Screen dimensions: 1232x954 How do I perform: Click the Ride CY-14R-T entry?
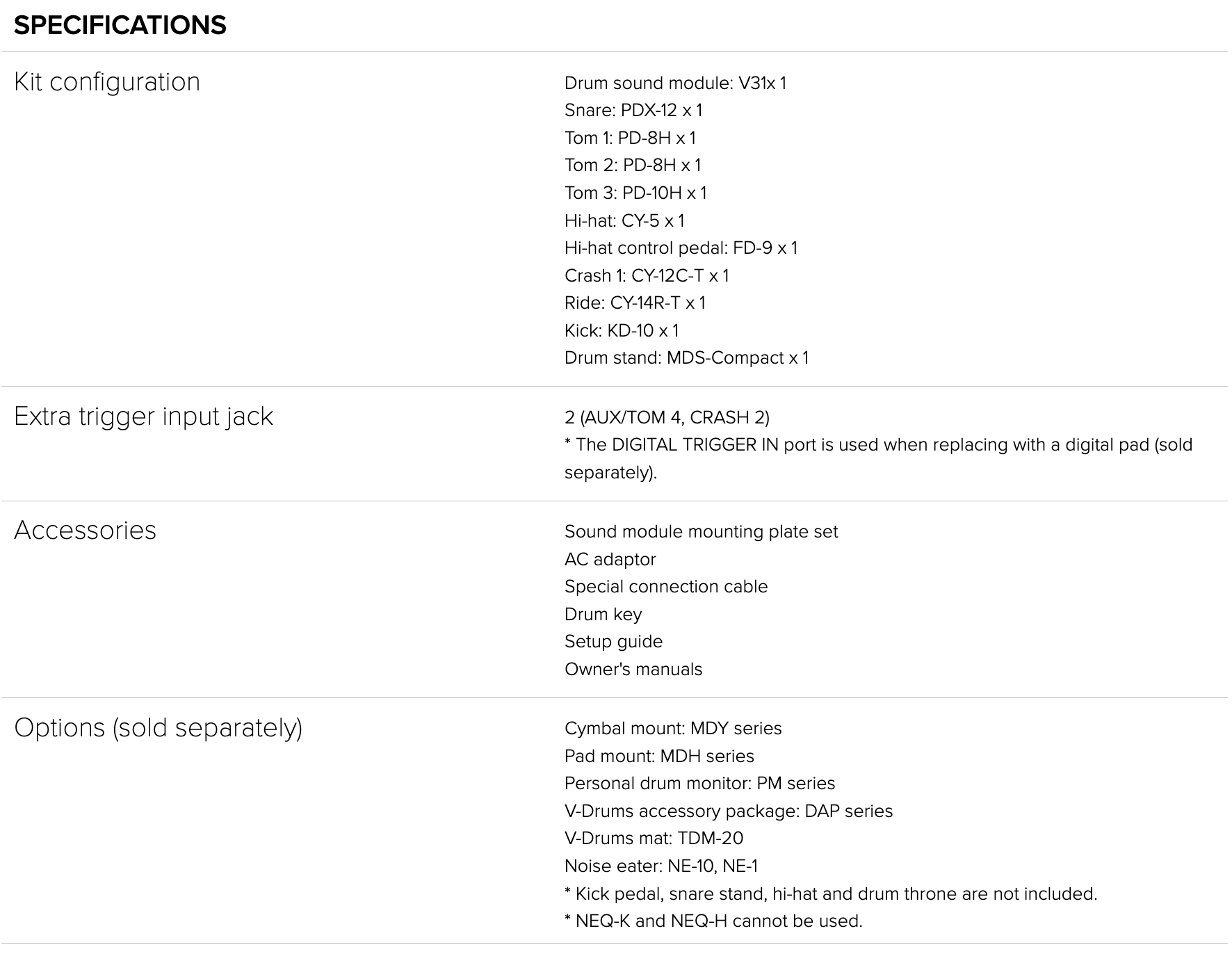[635, 303]
